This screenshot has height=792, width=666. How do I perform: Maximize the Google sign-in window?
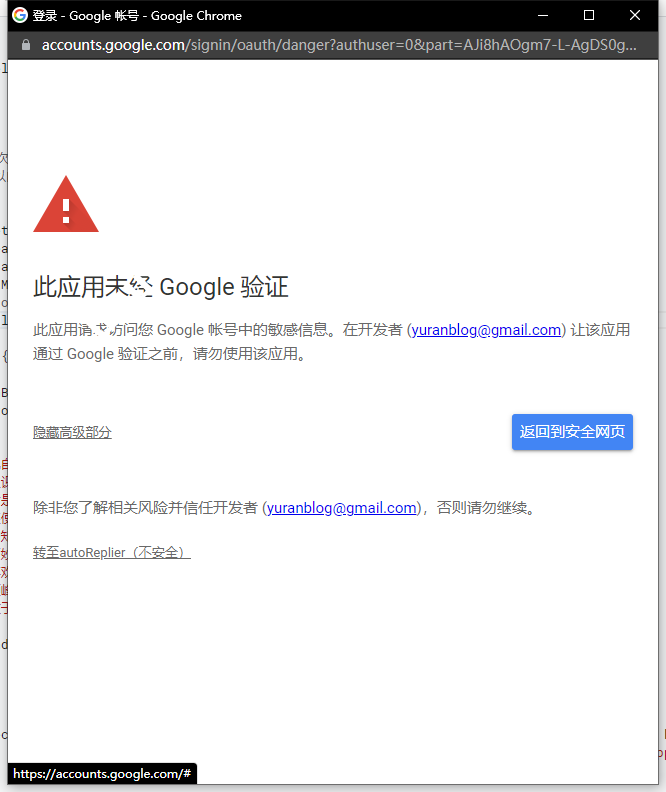tap(589, 15)
